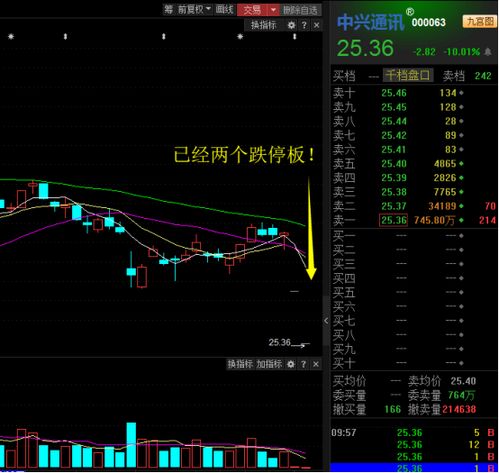Click the 撤卖量 value 214638
The width and height of the screenshot is (499, 473).
pyautogui.click(x=459, y=409)
